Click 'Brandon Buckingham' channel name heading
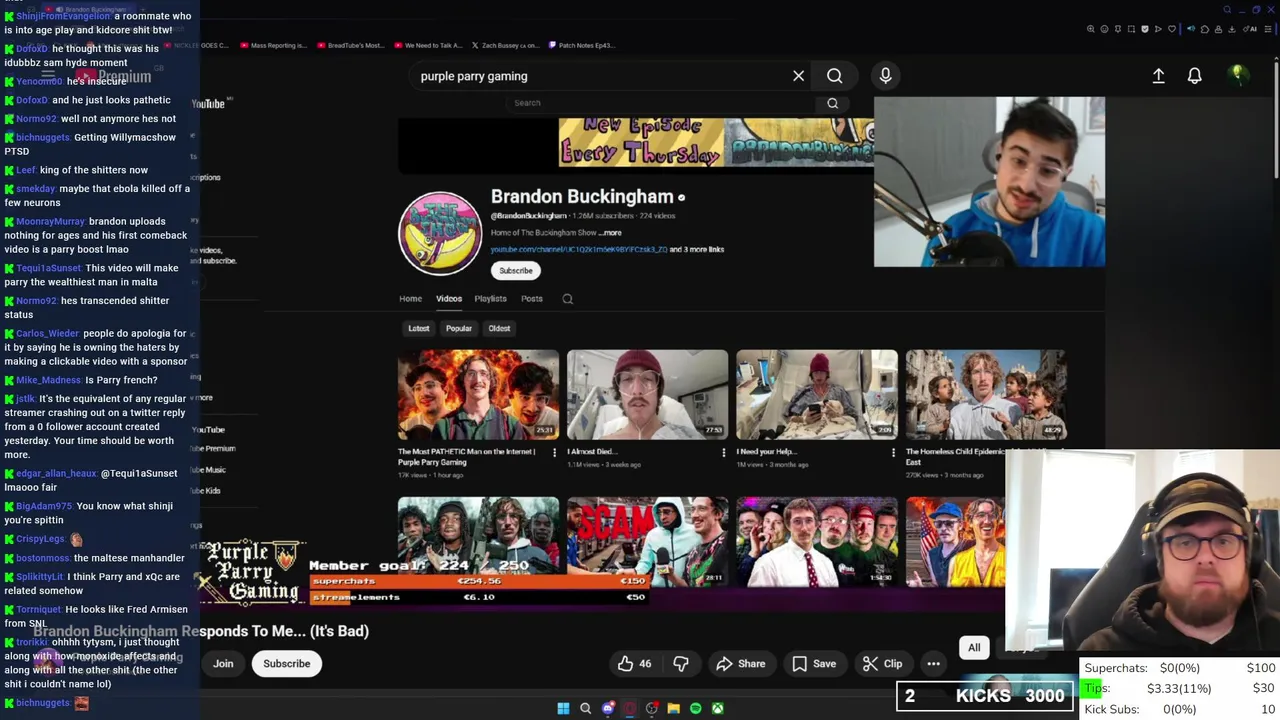 tap(582, 197)
